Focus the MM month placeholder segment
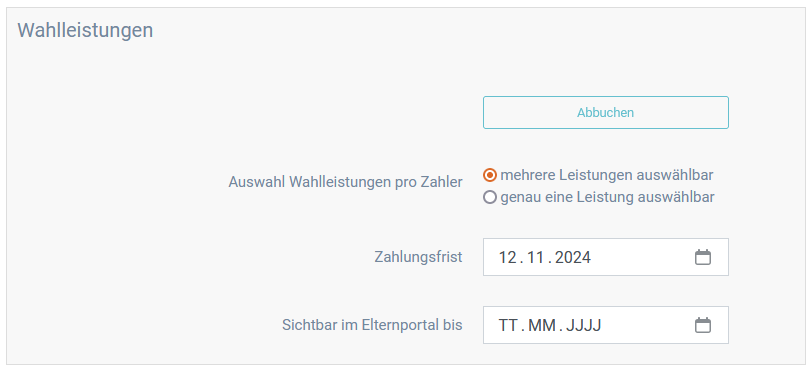The width and height of the screenshot is (811, 371). point(540,325)
